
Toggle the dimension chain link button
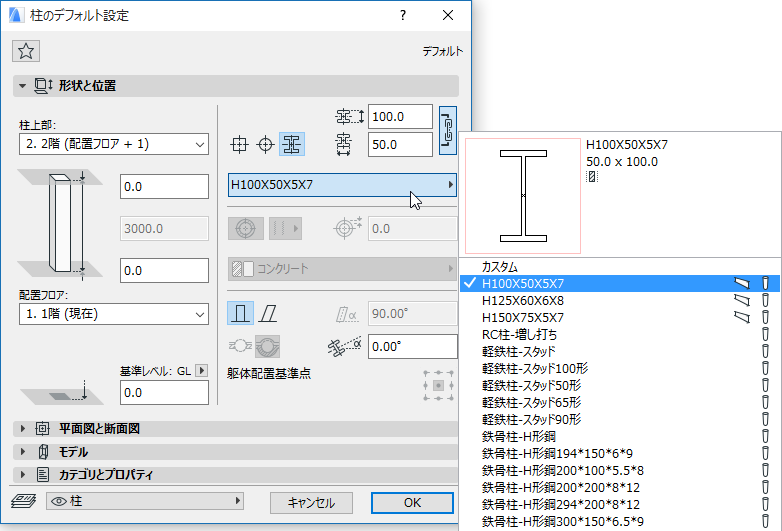pos(447,130)
